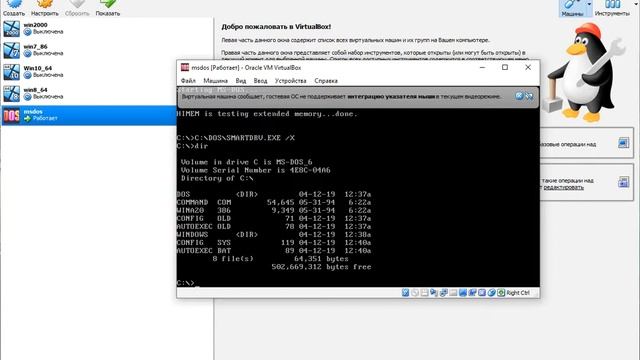
Task: Click the COMMAND COM line in DOS listing
Action: point(274,202)
